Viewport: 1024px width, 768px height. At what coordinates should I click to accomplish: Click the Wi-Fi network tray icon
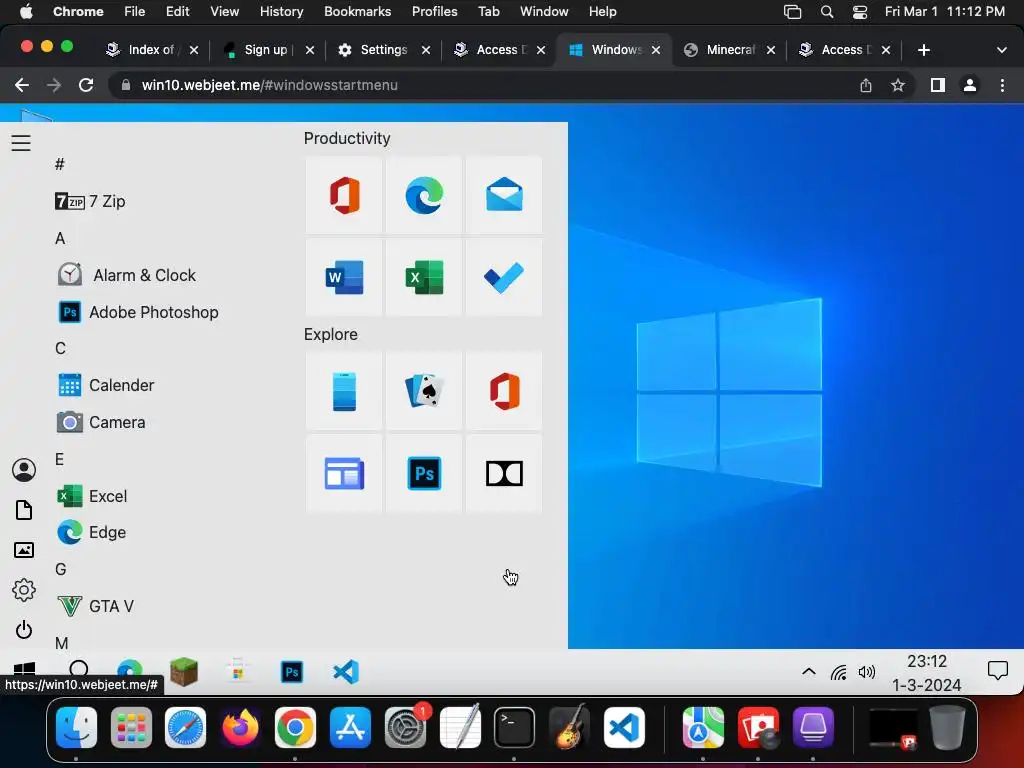tap(839, 672)
